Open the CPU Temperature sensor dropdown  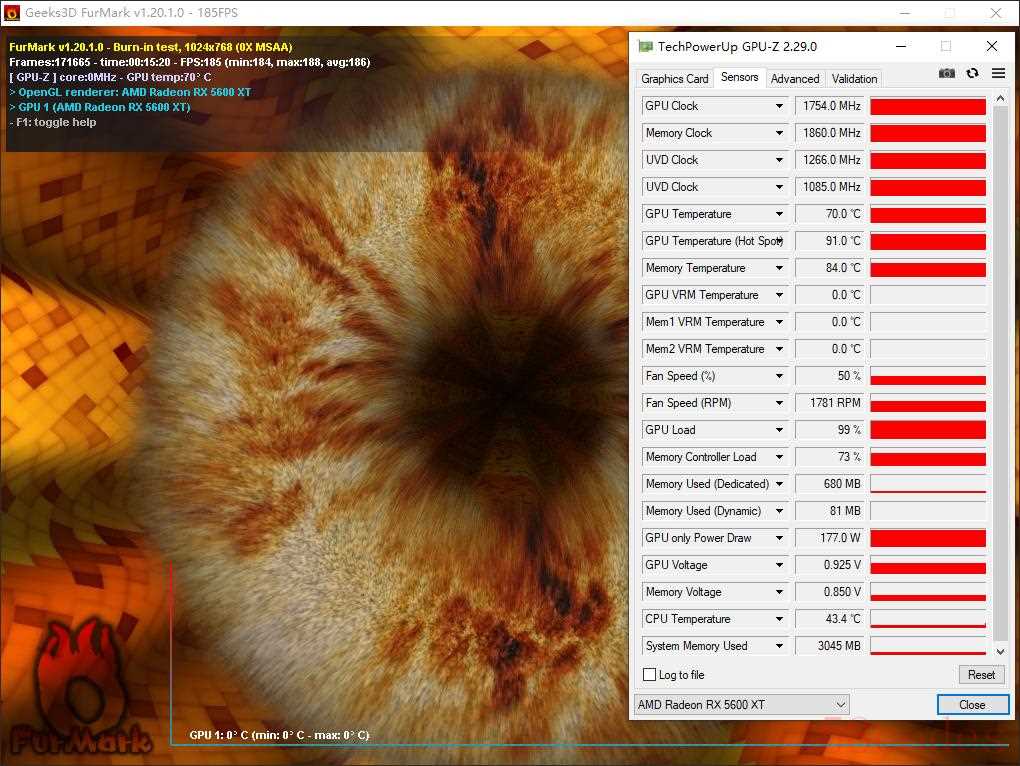[779, 619]
